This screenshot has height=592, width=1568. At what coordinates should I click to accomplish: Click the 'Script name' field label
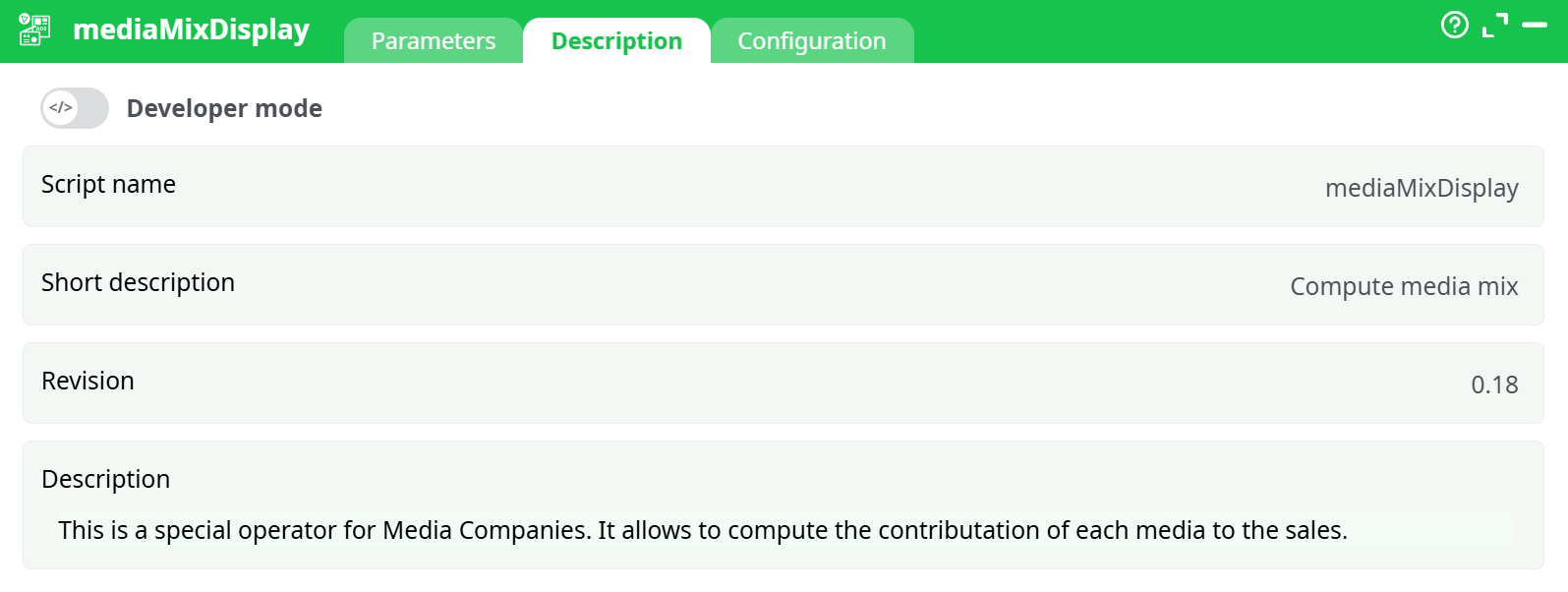(x=108, y=184)
